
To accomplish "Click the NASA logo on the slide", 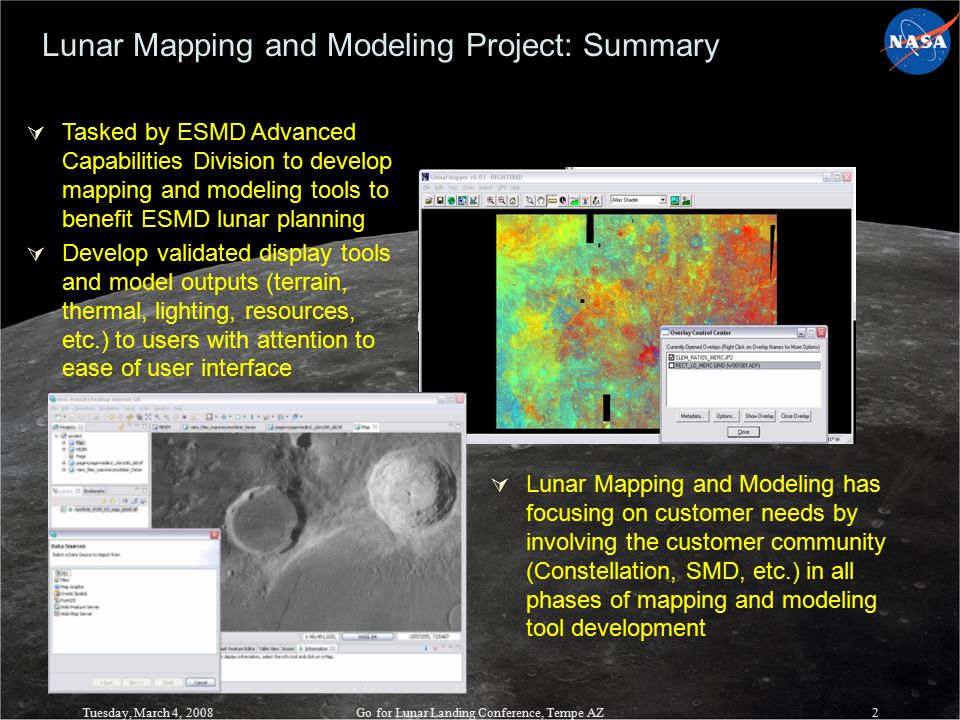I will 917,42.
